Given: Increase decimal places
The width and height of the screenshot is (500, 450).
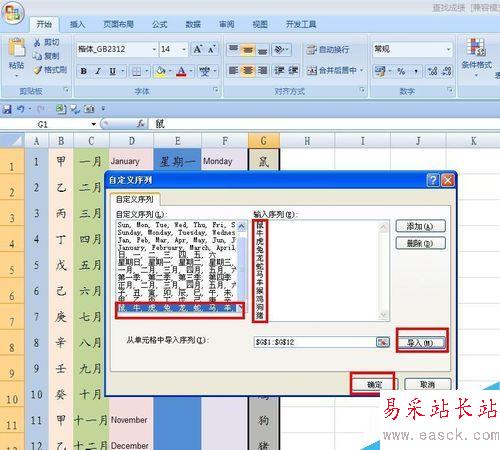Looking at the screenshot, I should (432, 71).
